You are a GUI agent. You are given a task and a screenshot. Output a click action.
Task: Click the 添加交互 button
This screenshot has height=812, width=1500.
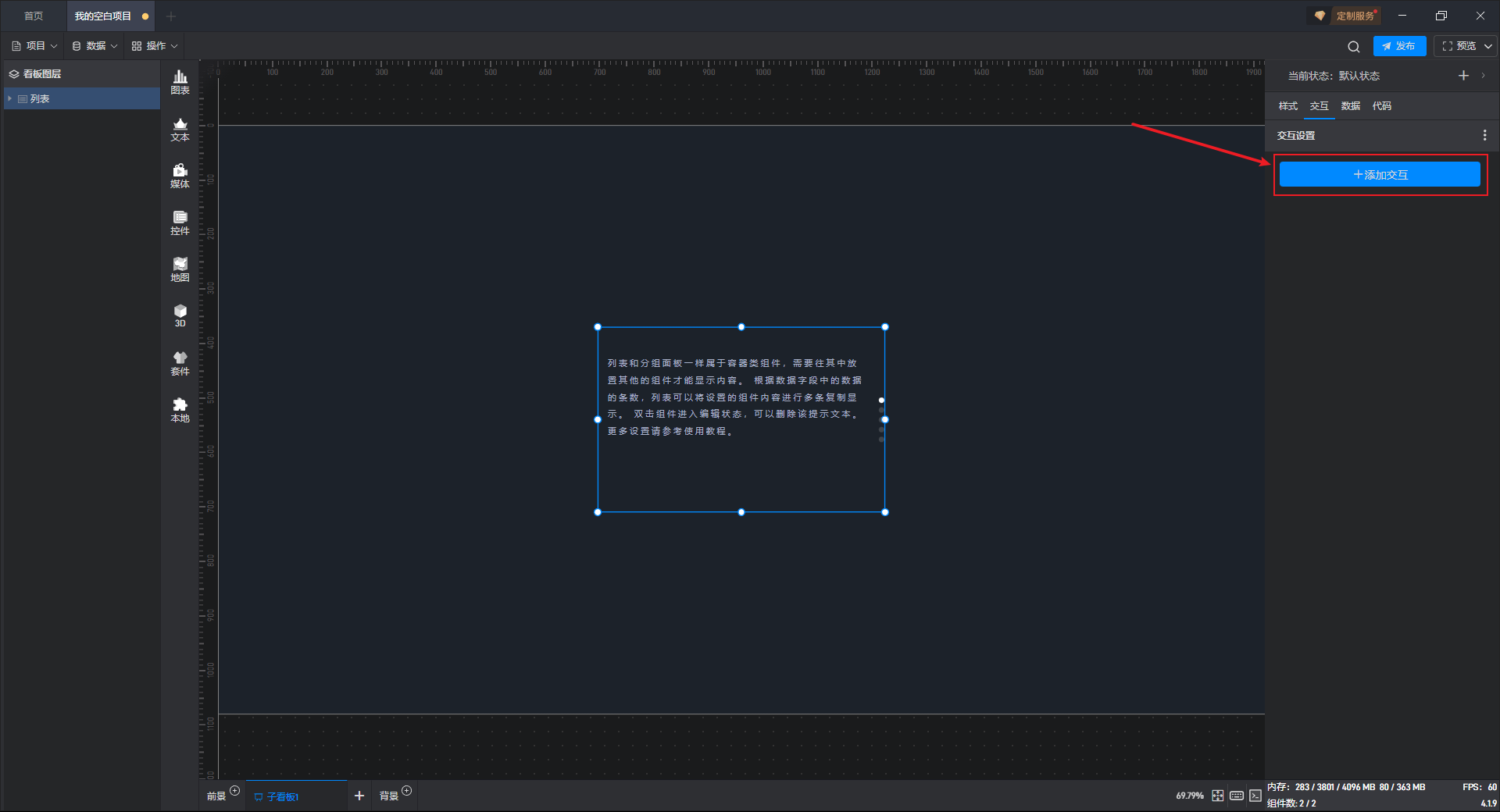pos(1380,175)
